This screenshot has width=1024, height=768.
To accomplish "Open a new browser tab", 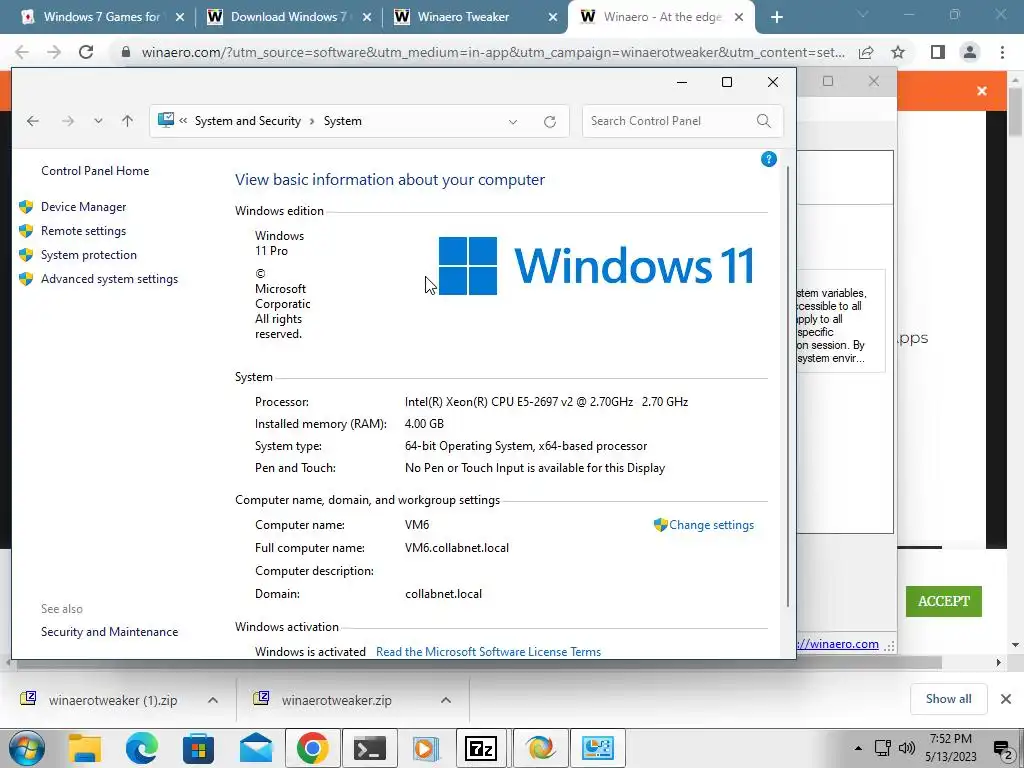I will tap(776, 17).
